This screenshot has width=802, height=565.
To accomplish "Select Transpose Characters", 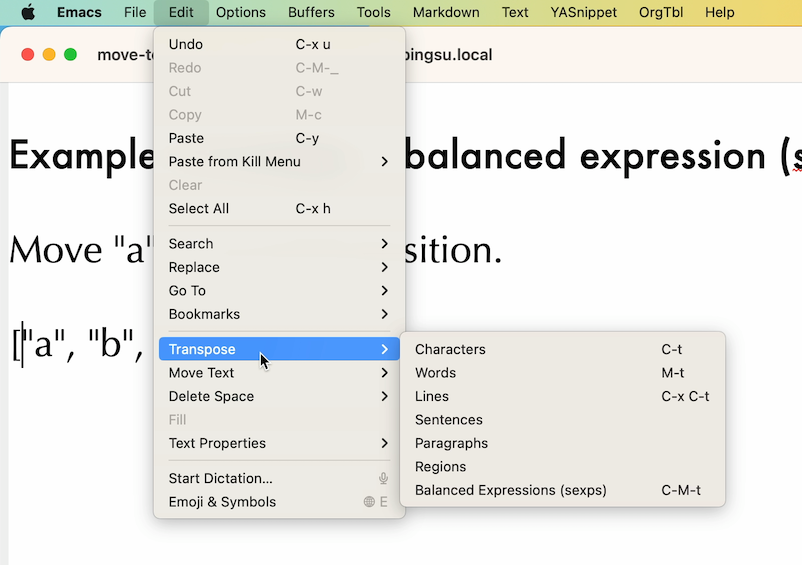I will pyautogui.click(x=563, y=349).
